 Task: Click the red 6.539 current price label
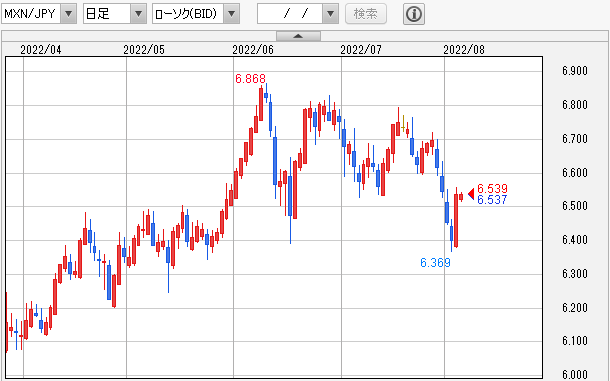(492, 189)
